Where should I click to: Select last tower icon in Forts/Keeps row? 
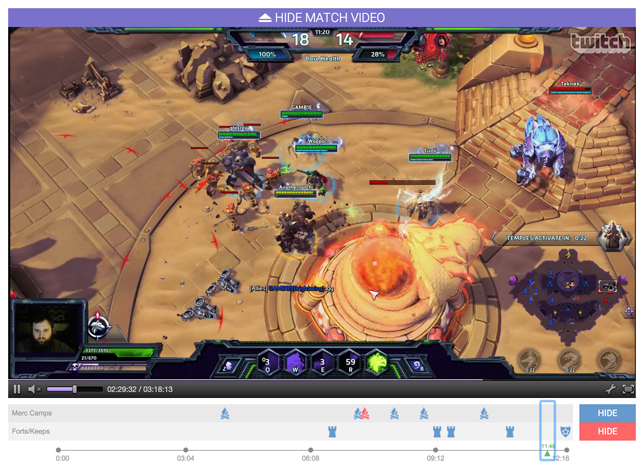(510, 431)
